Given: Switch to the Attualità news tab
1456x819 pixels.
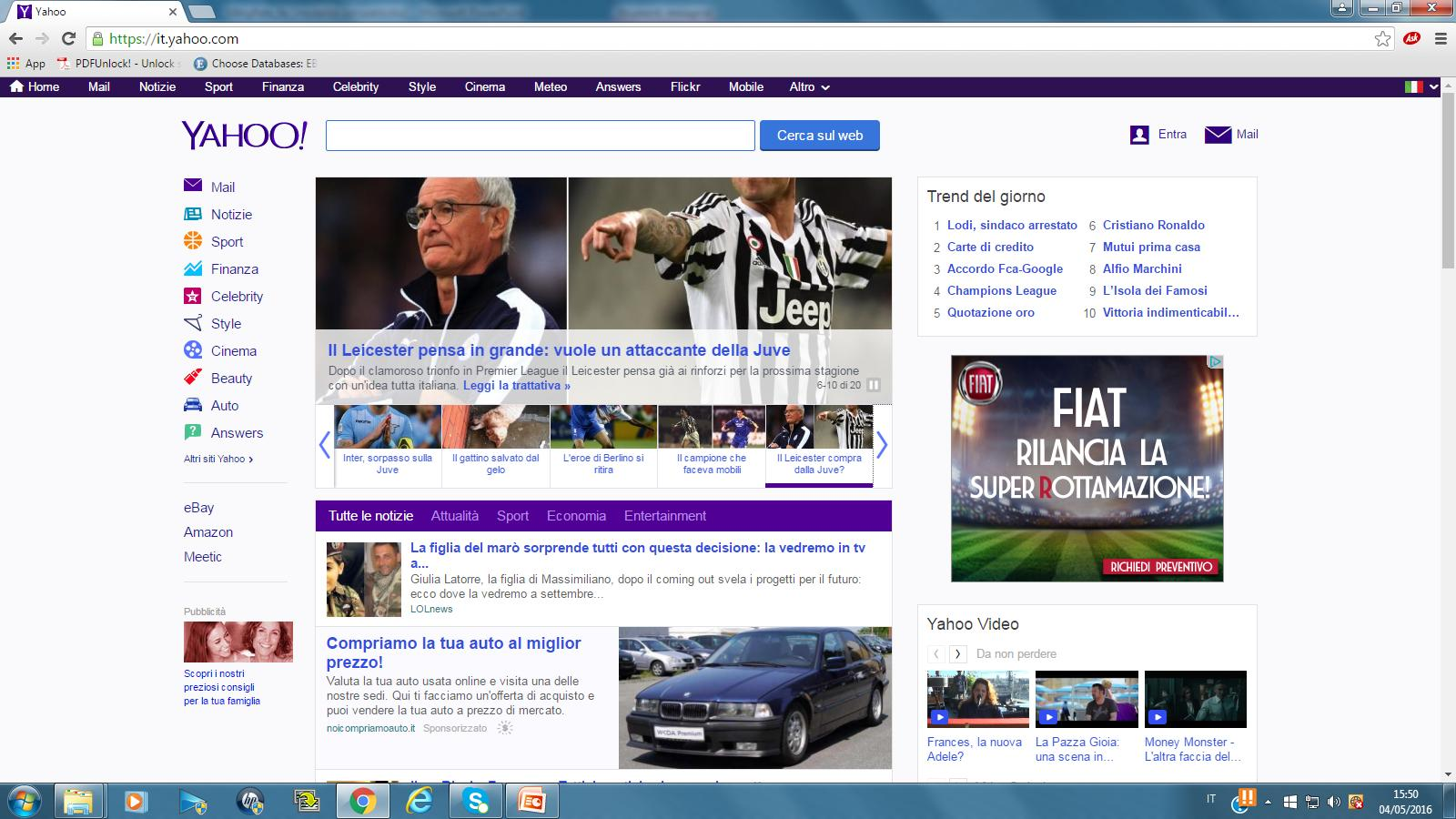Looking at the screenshot, I should (x=455, y=516).
